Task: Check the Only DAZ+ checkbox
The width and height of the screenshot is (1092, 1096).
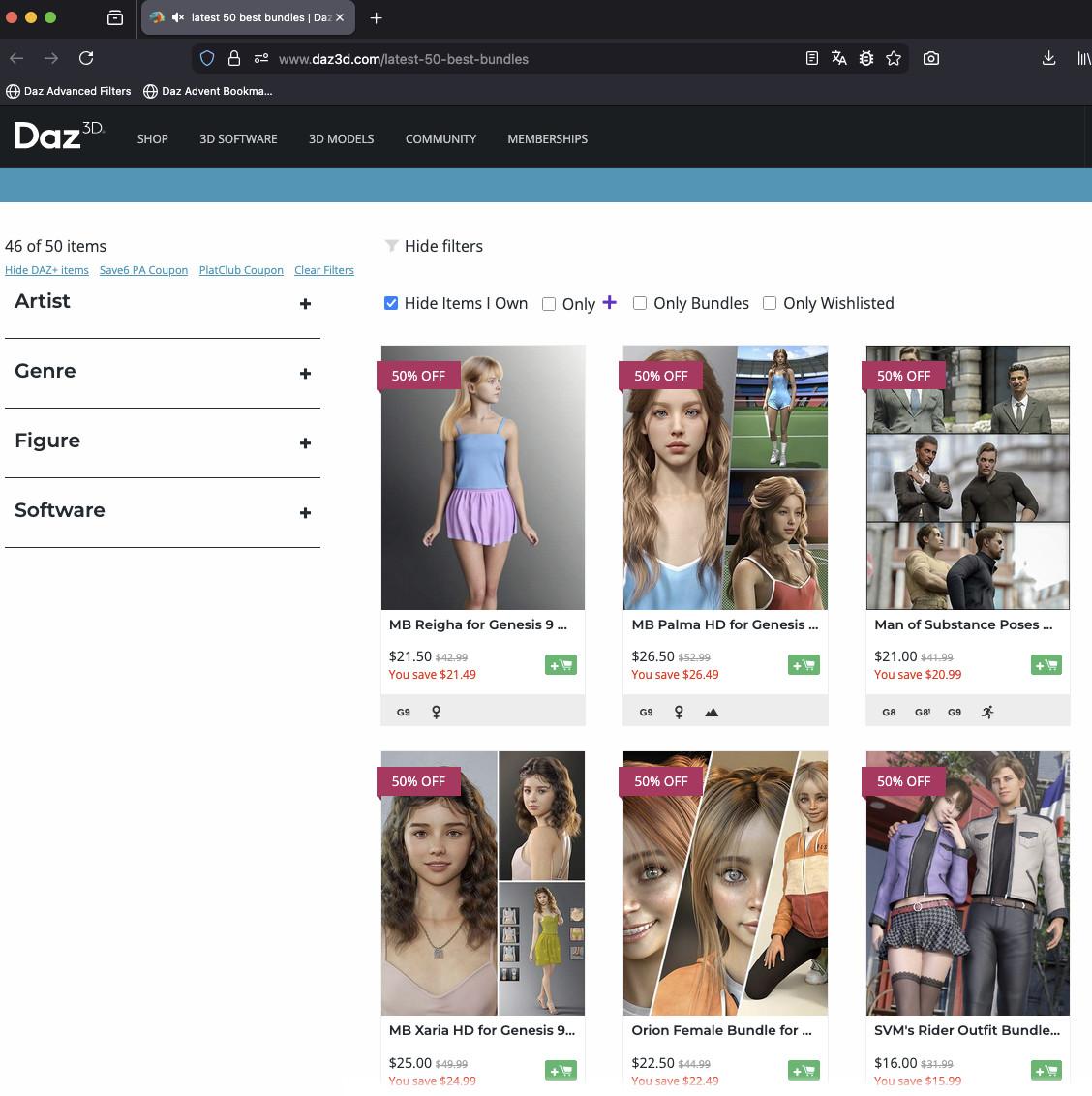Action: pyautogui.click(x=549, y=304)
